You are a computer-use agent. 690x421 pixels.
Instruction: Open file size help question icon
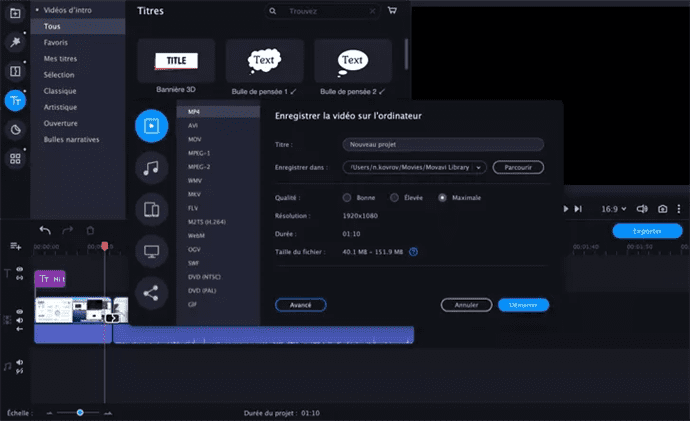click(413, 252)
